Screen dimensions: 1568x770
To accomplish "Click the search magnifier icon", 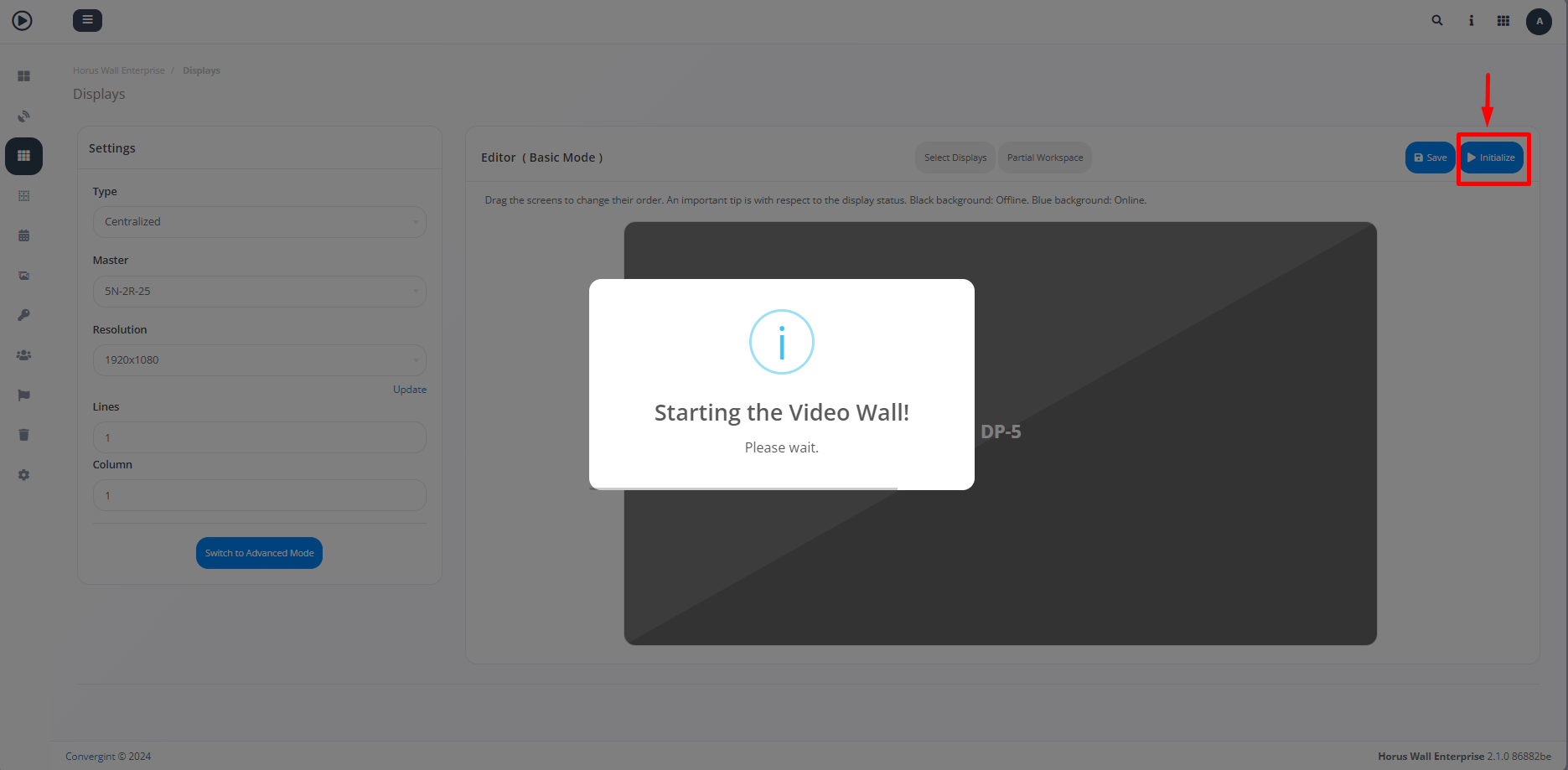I will (1437, 21).
